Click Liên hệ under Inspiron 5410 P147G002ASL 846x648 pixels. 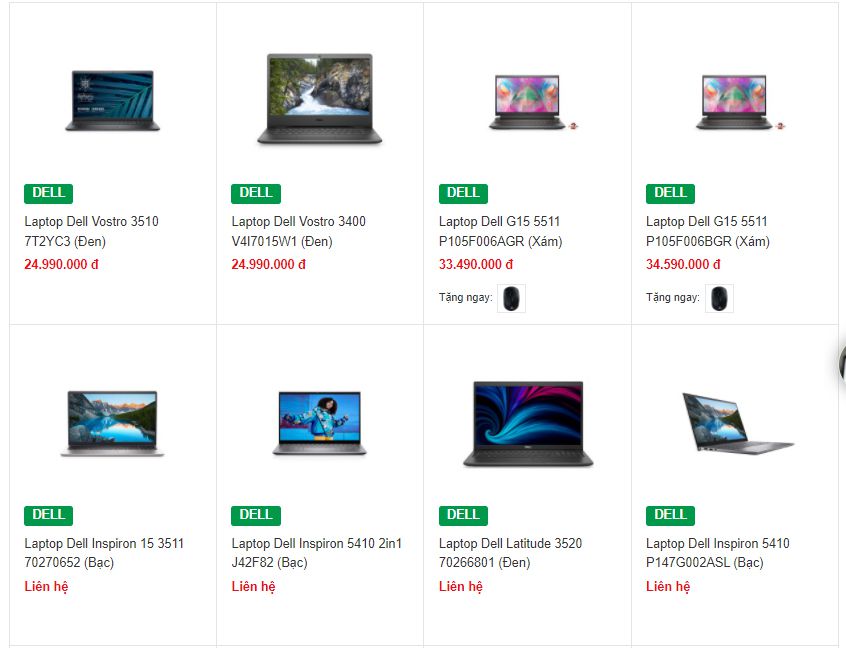point(668,586)
